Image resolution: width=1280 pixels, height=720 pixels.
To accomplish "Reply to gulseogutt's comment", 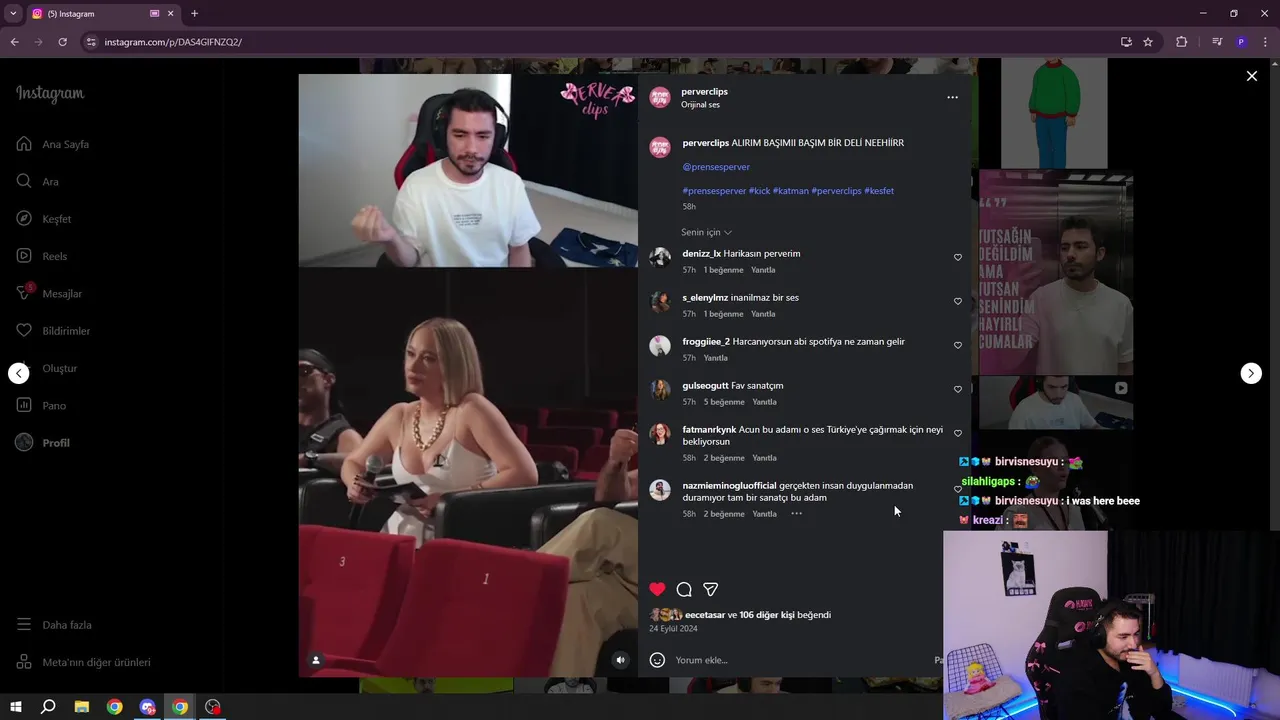I will [x=764, y=402].
